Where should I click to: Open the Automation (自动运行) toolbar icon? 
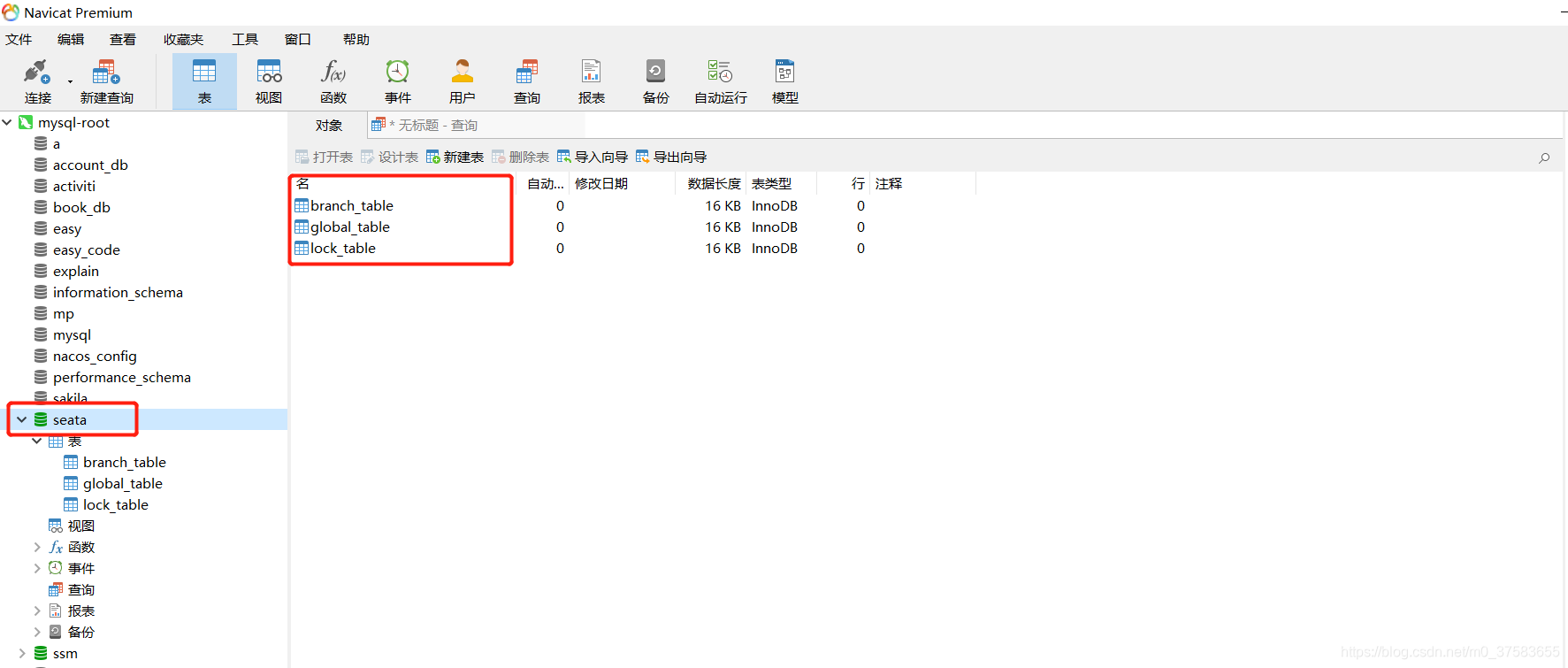(720, 72)
